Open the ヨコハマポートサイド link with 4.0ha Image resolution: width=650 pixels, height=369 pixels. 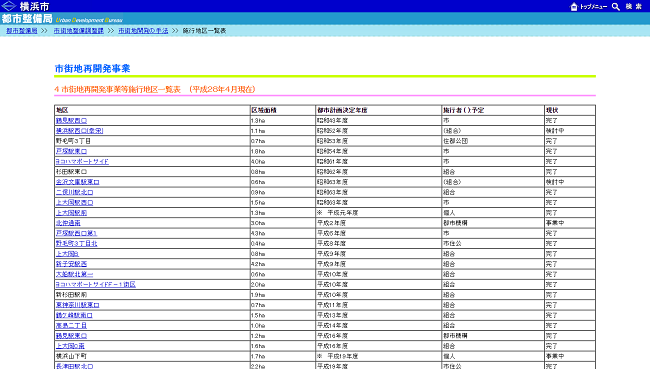click(82, 162)
